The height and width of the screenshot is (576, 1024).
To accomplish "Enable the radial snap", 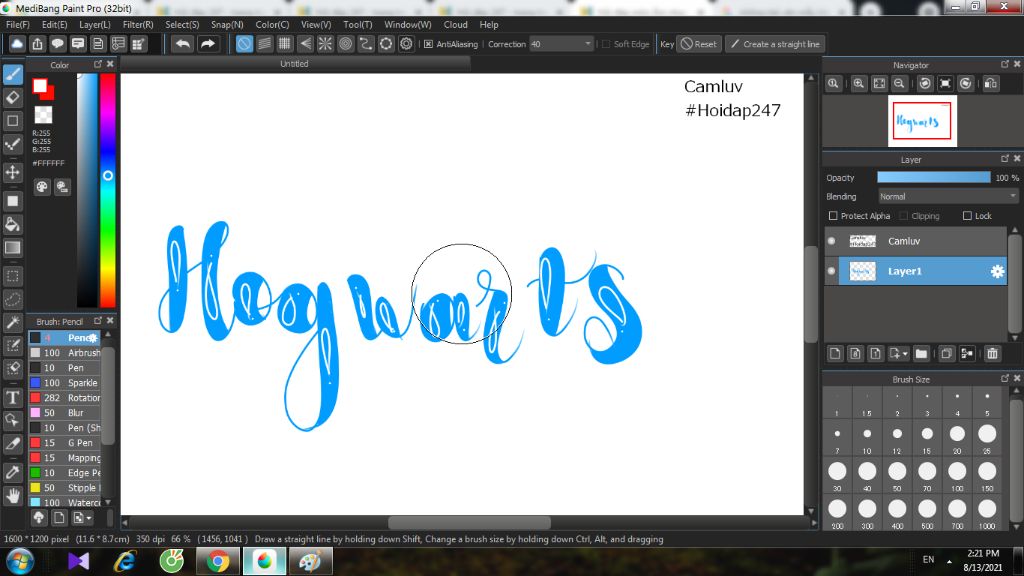I will (x=325, y=44).
